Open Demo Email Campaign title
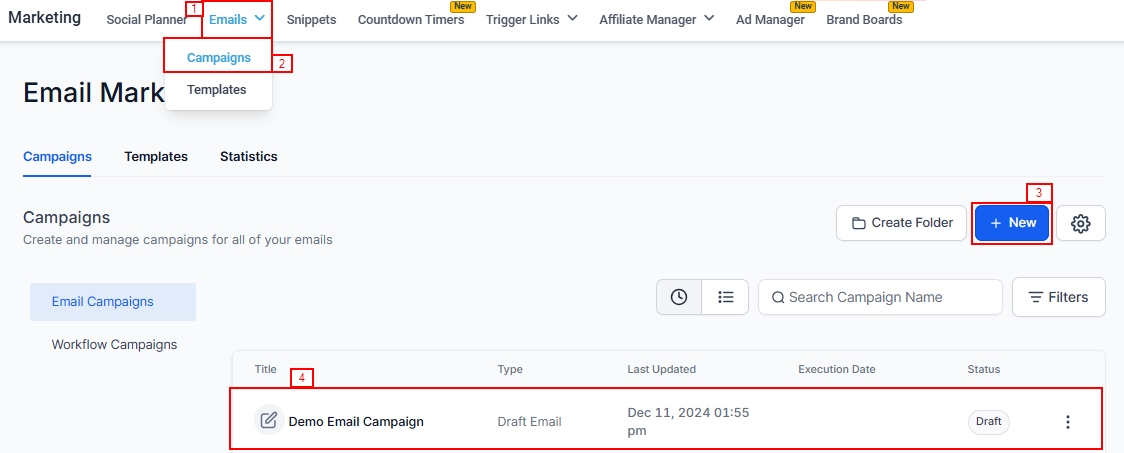This screenshot has width=1124, height=453. [x=356, y=422]
